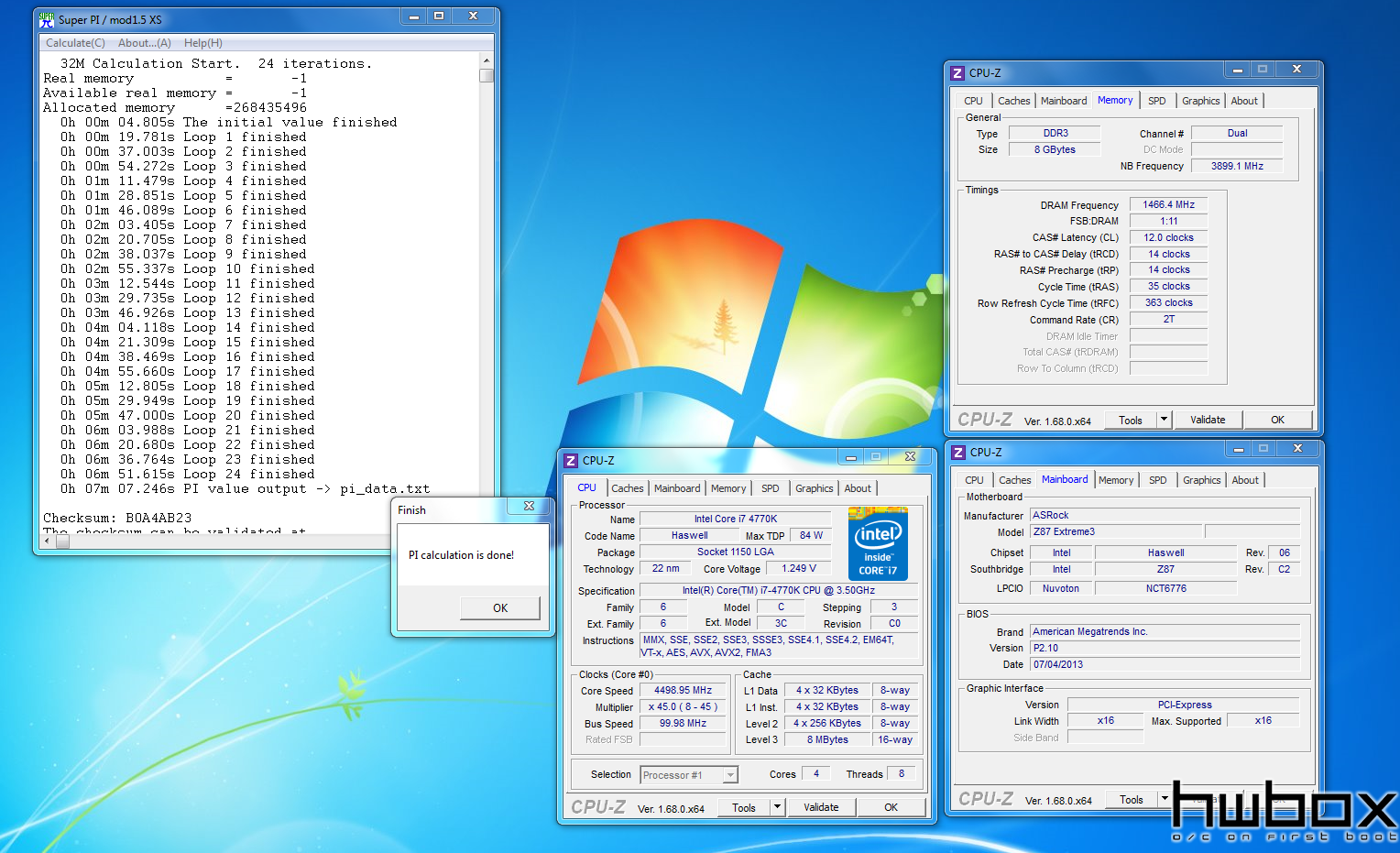The height and width of the screenshot is (853, 1400).
Task: Select Memory tab in Mainboard CPU-Z window
Action: click(x=1116, y=480)
